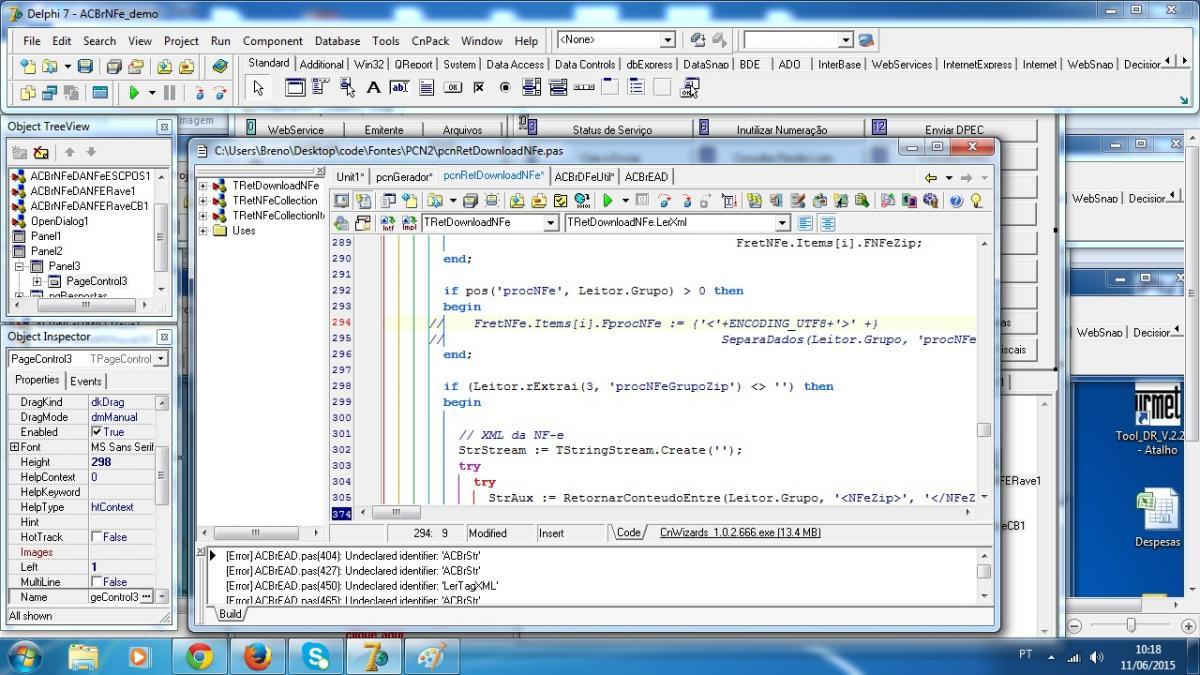Open the Run arrow dropdown in main toolbar
The width and height of the screenshot is (1200, 675).
pyautogui.click(x=152, y=93)
